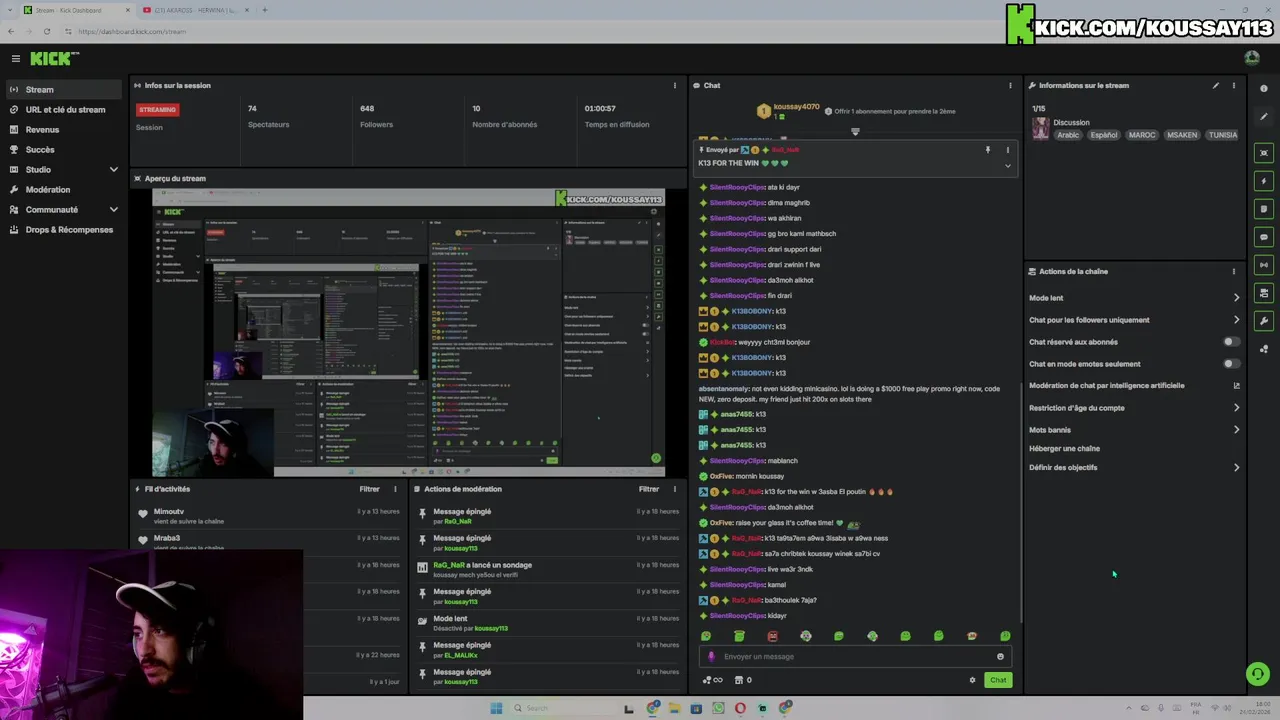Click the speech bubble icon in right rail
The height and width of the screenshot is (720, 1280).
point(1264,237)
